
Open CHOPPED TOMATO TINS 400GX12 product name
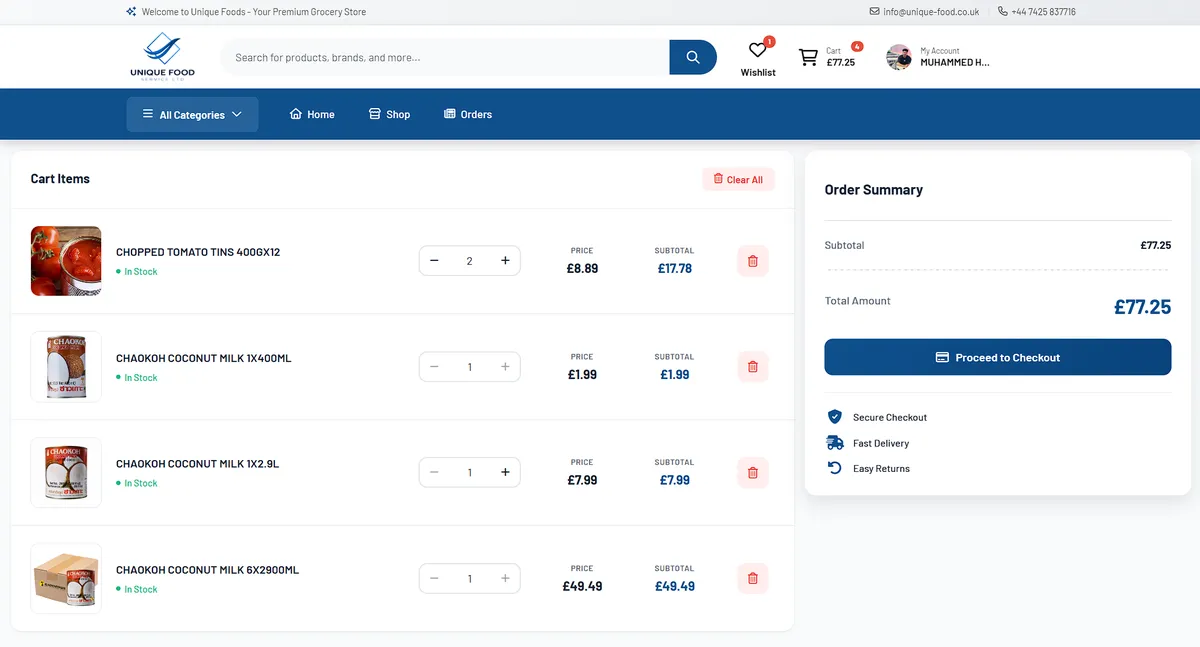198,252
